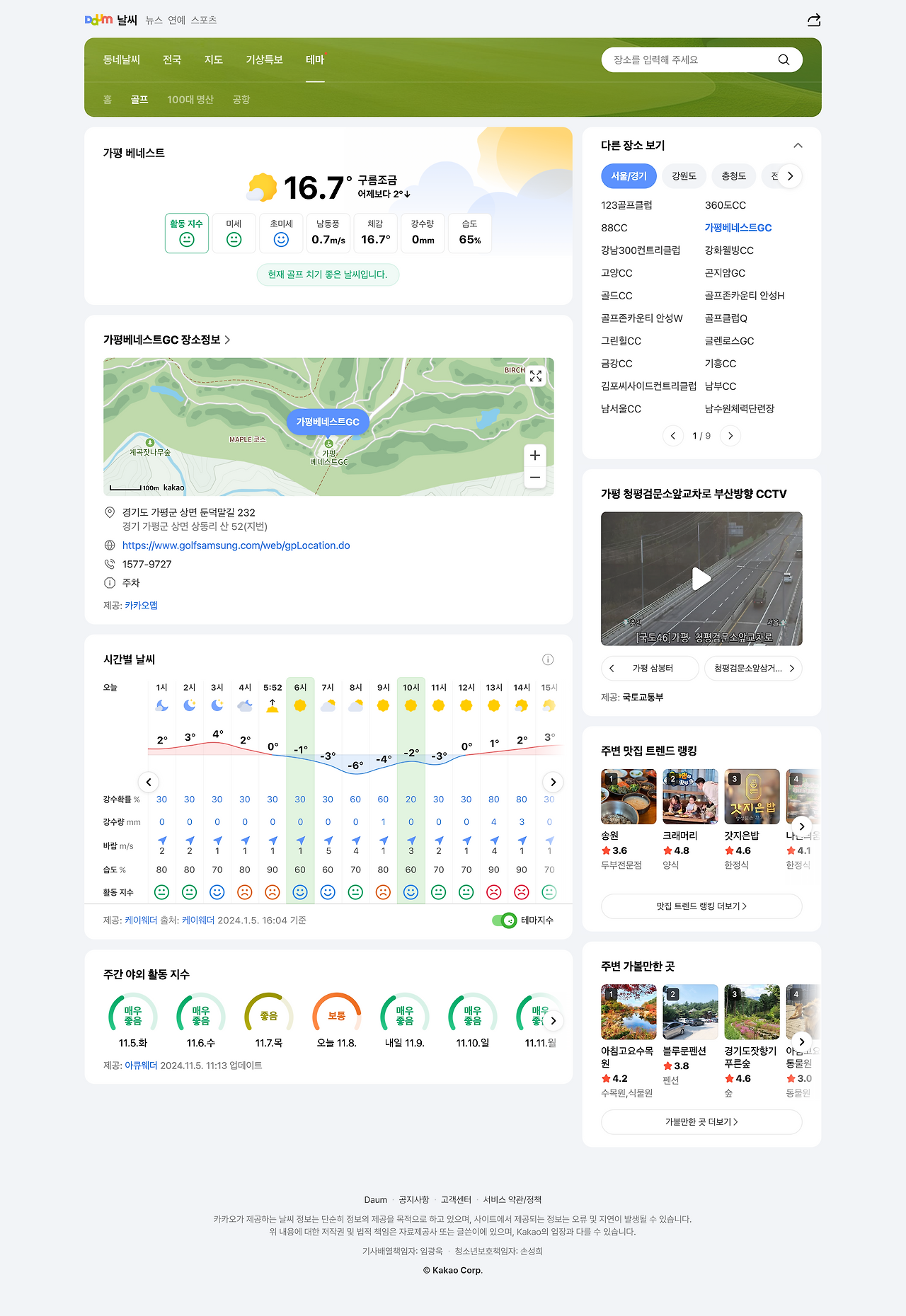
Task: Toggle the 테마지수 switch
Action: pos(504,920)
